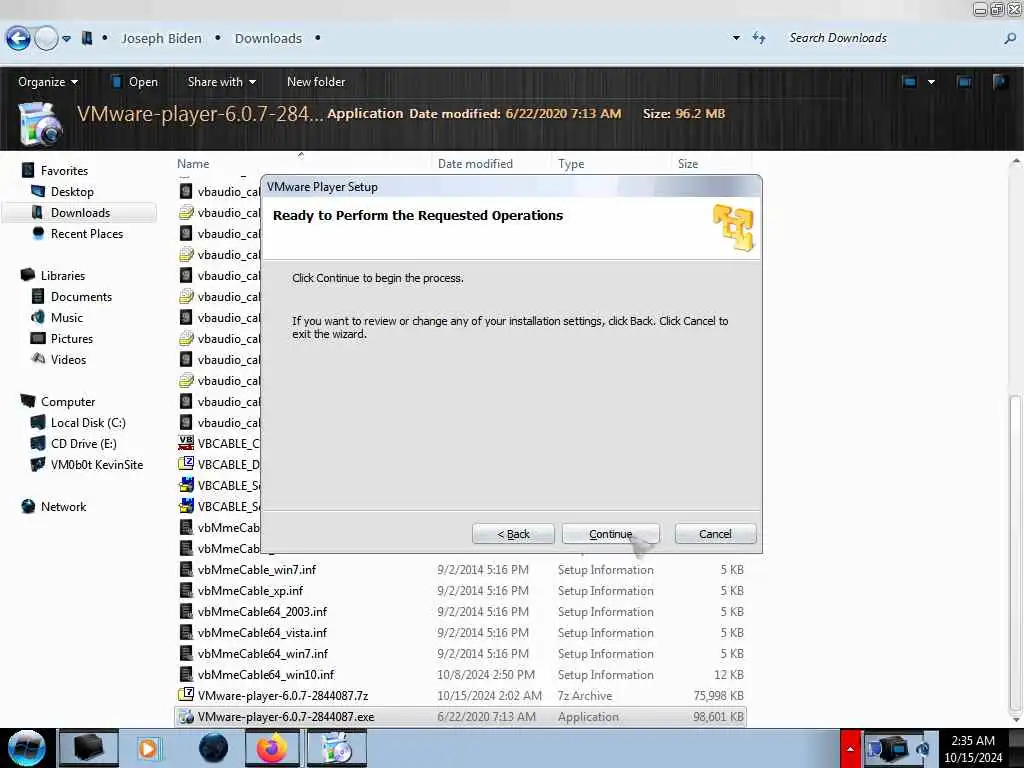Open the media player taskbar icon
Viewport: 1024px width, 768px height.
(148, 748)
